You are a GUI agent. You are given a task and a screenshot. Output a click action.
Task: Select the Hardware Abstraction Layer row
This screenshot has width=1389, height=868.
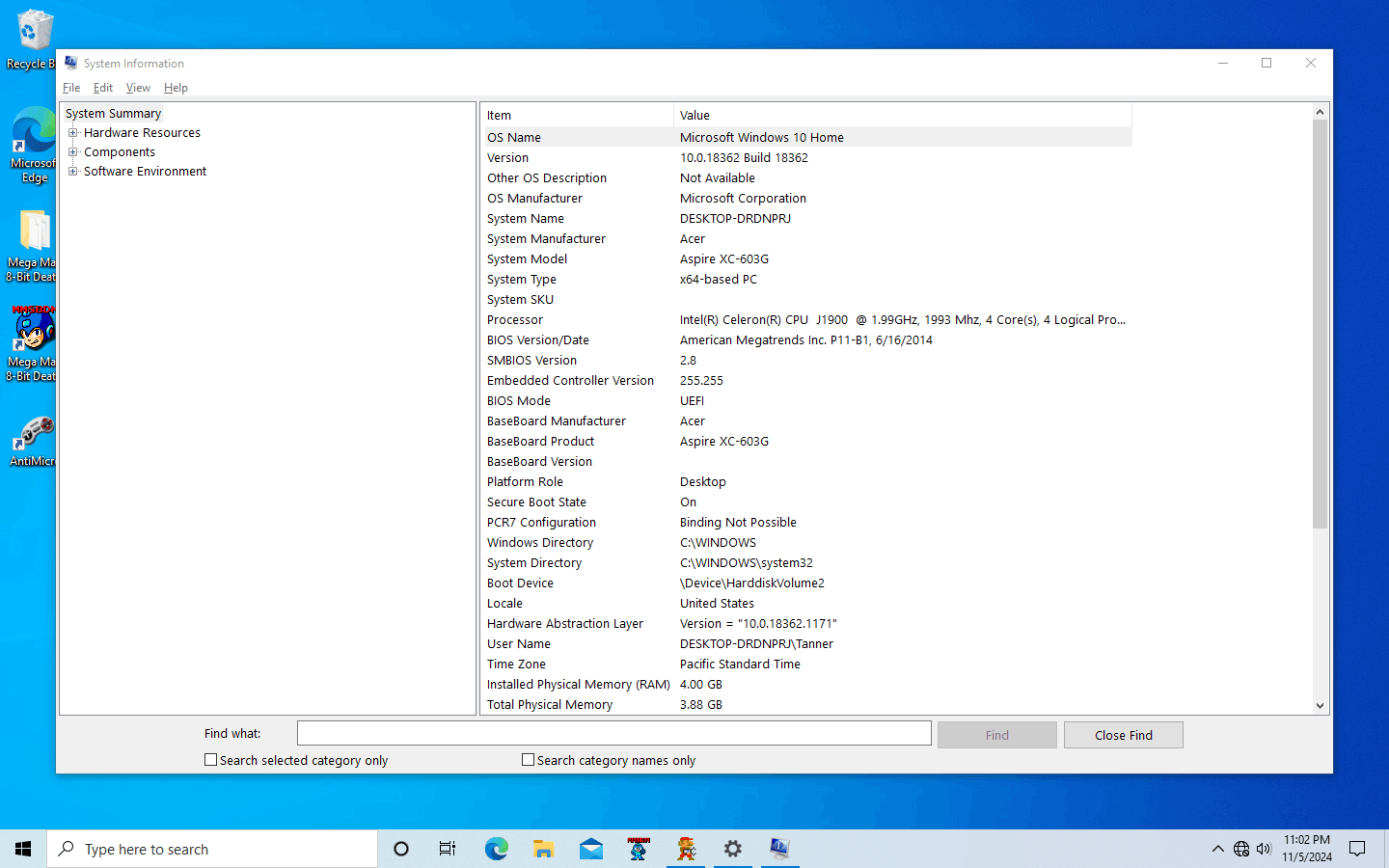[806, 623]
